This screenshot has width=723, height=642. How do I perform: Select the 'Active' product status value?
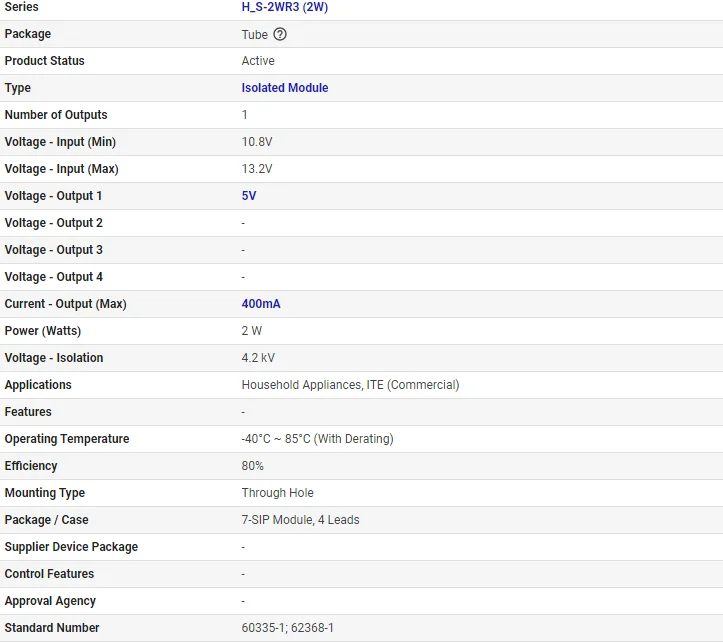pyautogui.click(x=258, y=61)
